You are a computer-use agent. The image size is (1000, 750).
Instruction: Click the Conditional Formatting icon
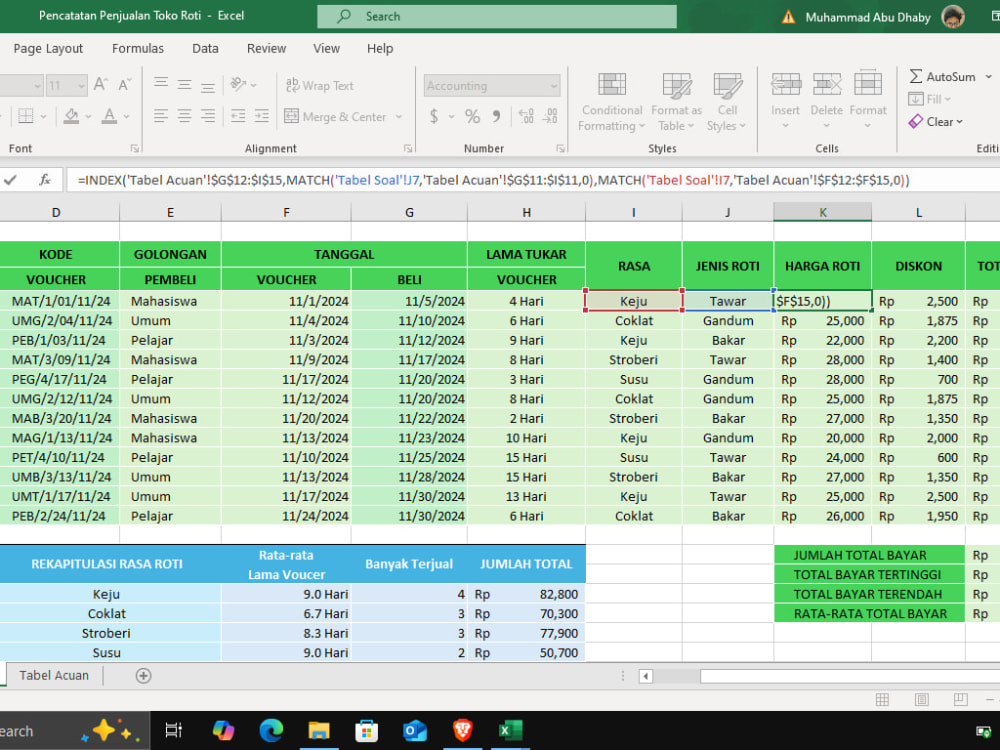(612, 85)
